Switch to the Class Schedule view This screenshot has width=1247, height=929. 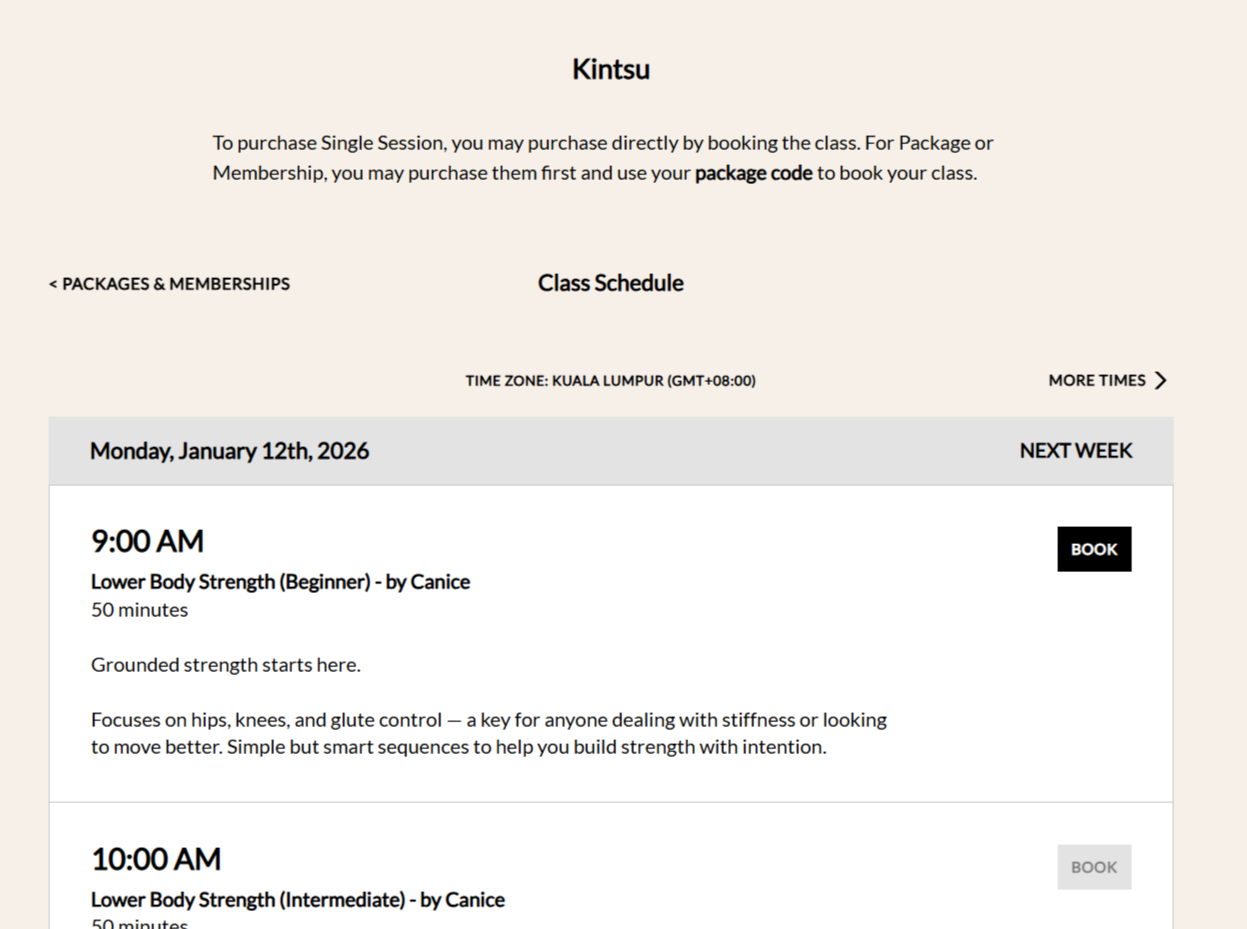click(x=610, y=283)
